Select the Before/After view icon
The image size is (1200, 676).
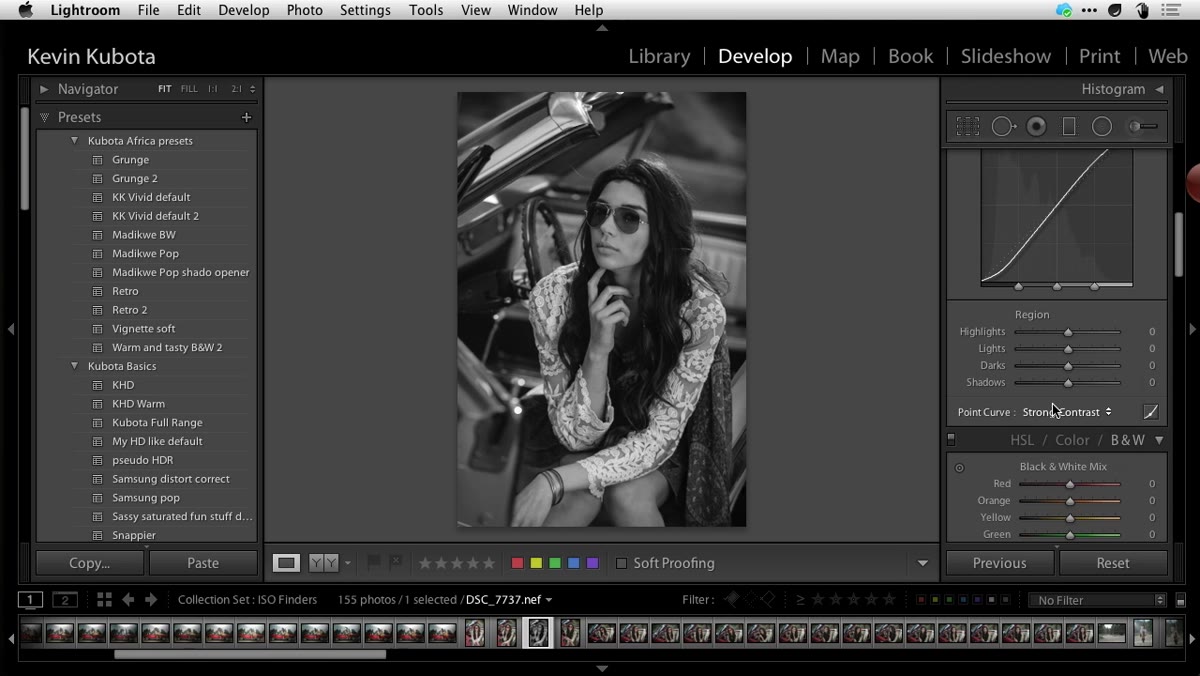coord(324,563)
